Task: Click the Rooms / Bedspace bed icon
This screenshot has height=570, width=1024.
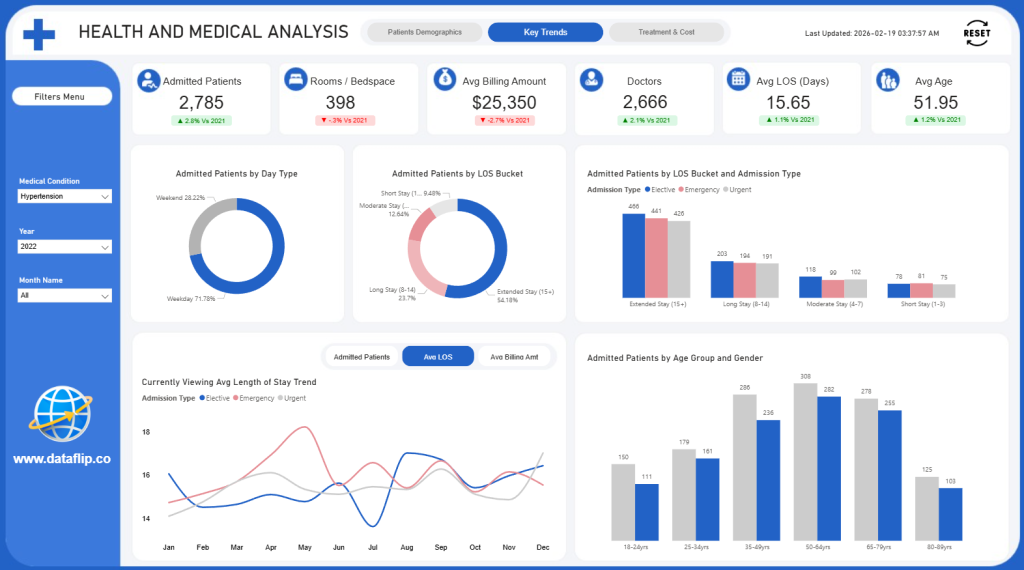Action: click(x=295, y=80)
